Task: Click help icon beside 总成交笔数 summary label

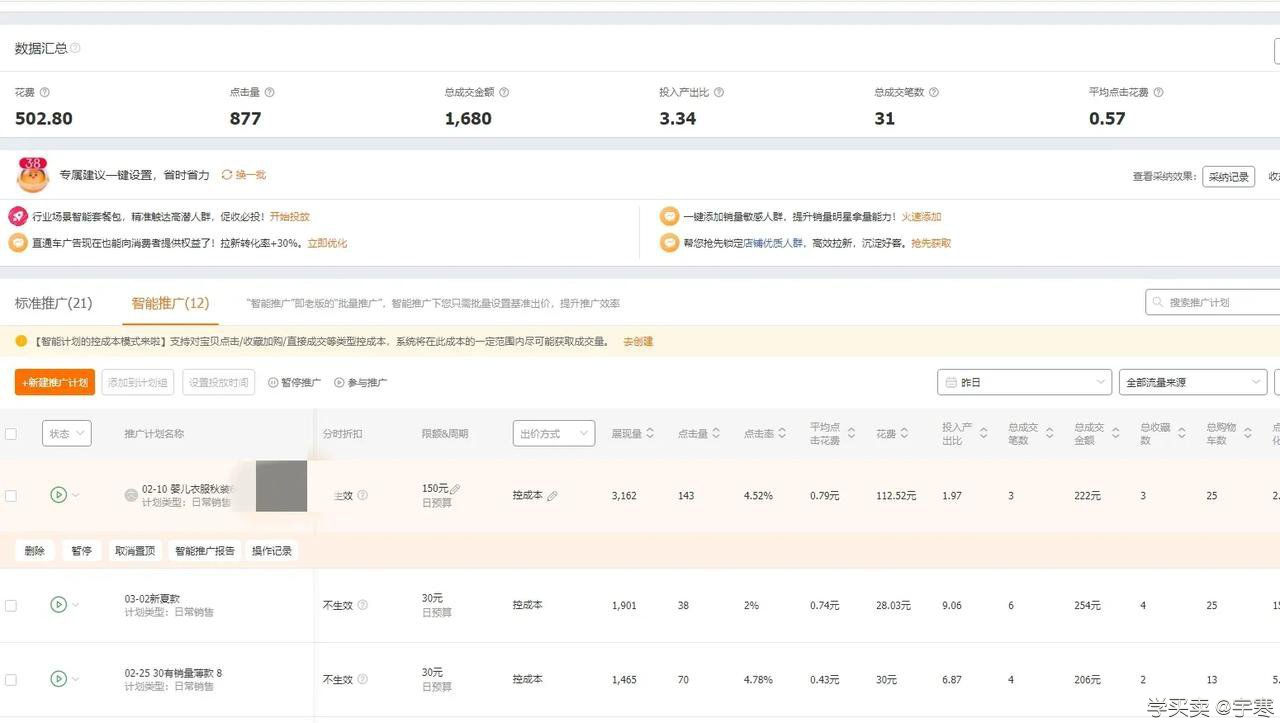Action: pos(934,92)
